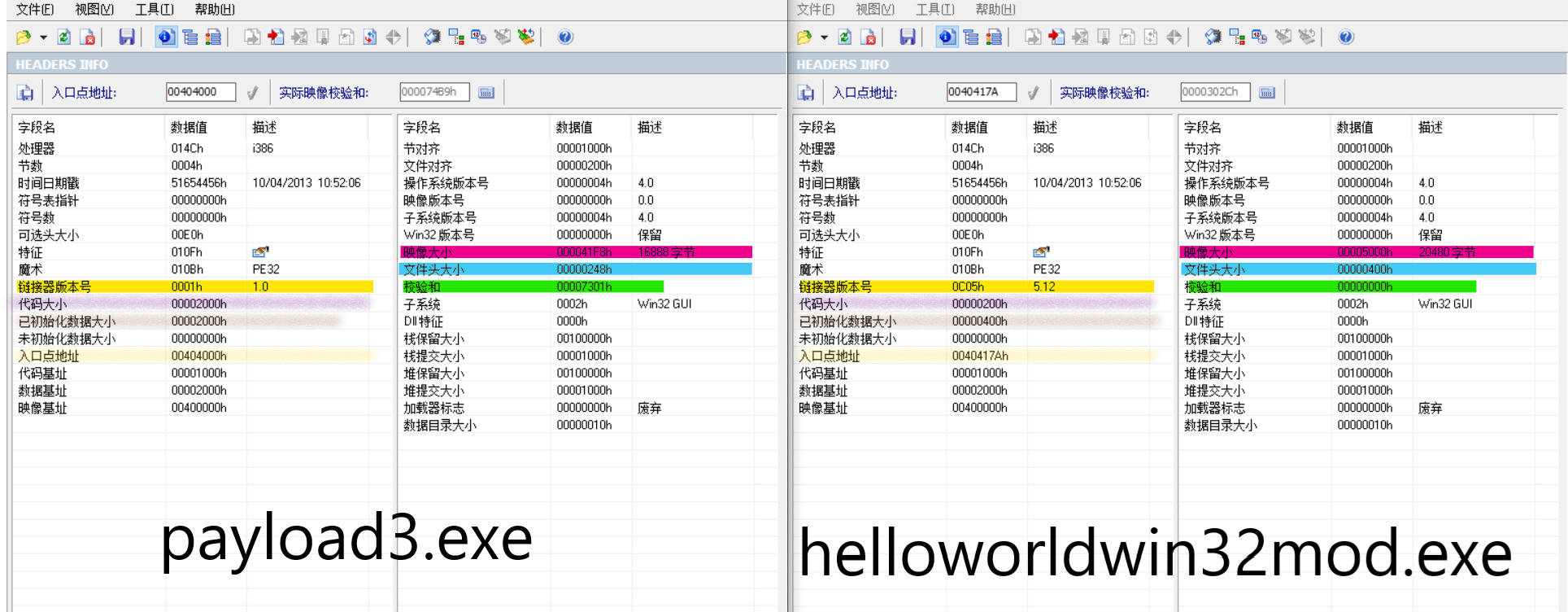Save file via floppy icon, helloworldwin32mod.exe window
This screenshot has height=612, width=1568.
click(x=908, y=37)
